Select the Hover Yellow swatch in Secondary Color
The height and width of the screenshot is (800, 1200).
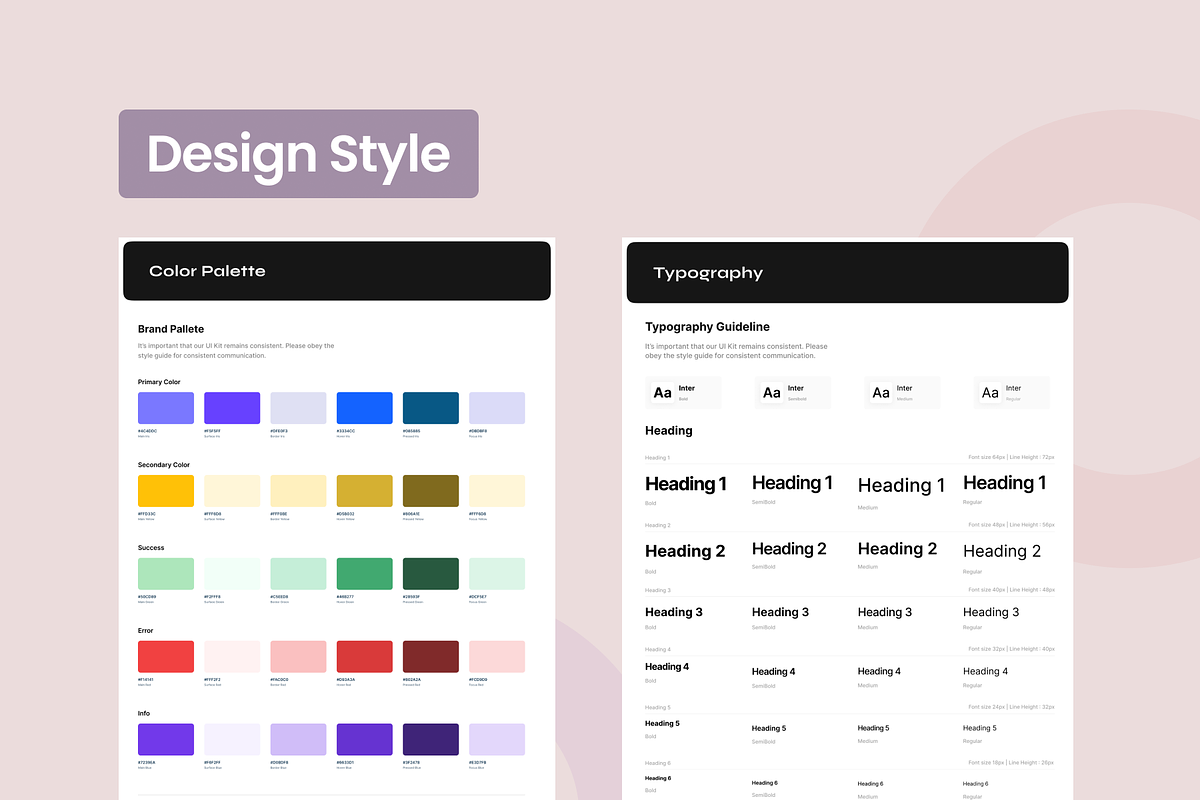tap(365, 491)
